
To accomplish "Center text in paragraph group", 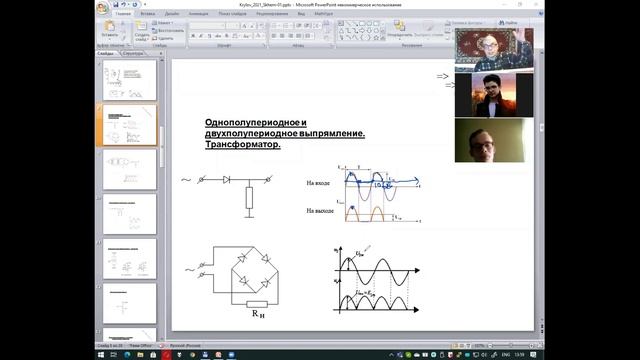I will tap(282, 36).
